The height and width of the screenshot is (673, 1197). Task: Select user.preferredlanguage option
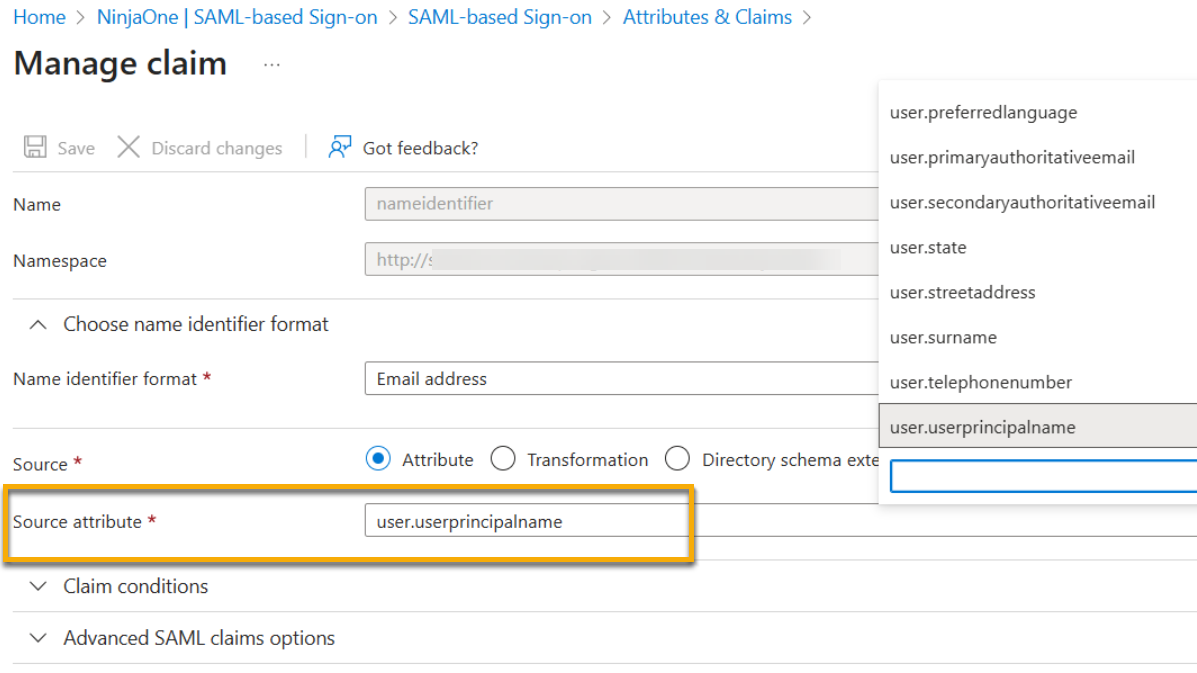pyautogui.click(x=983, y=112)
